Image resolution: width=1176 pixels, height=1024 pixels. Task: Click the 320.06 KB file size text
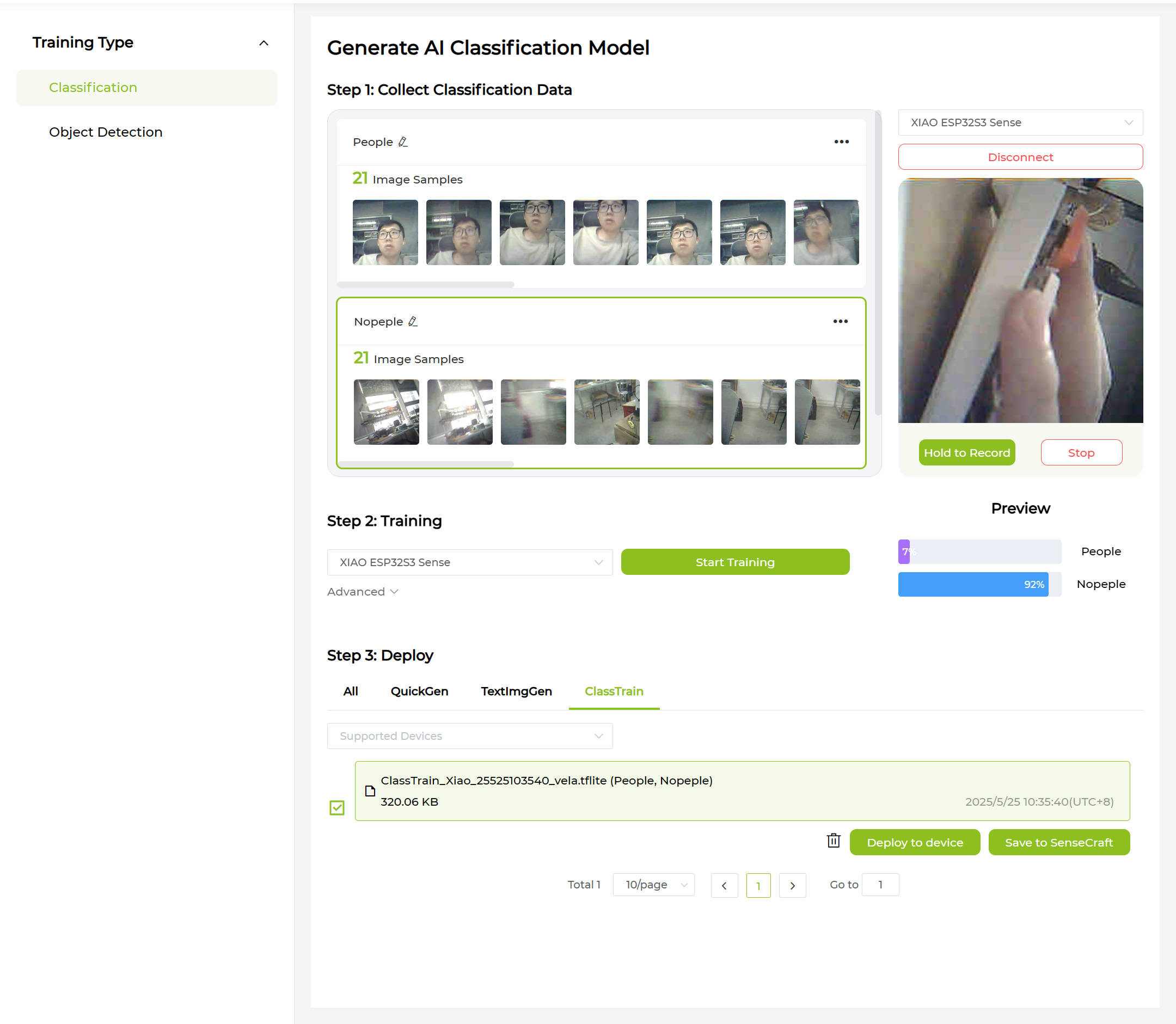[x=409, y=802]
